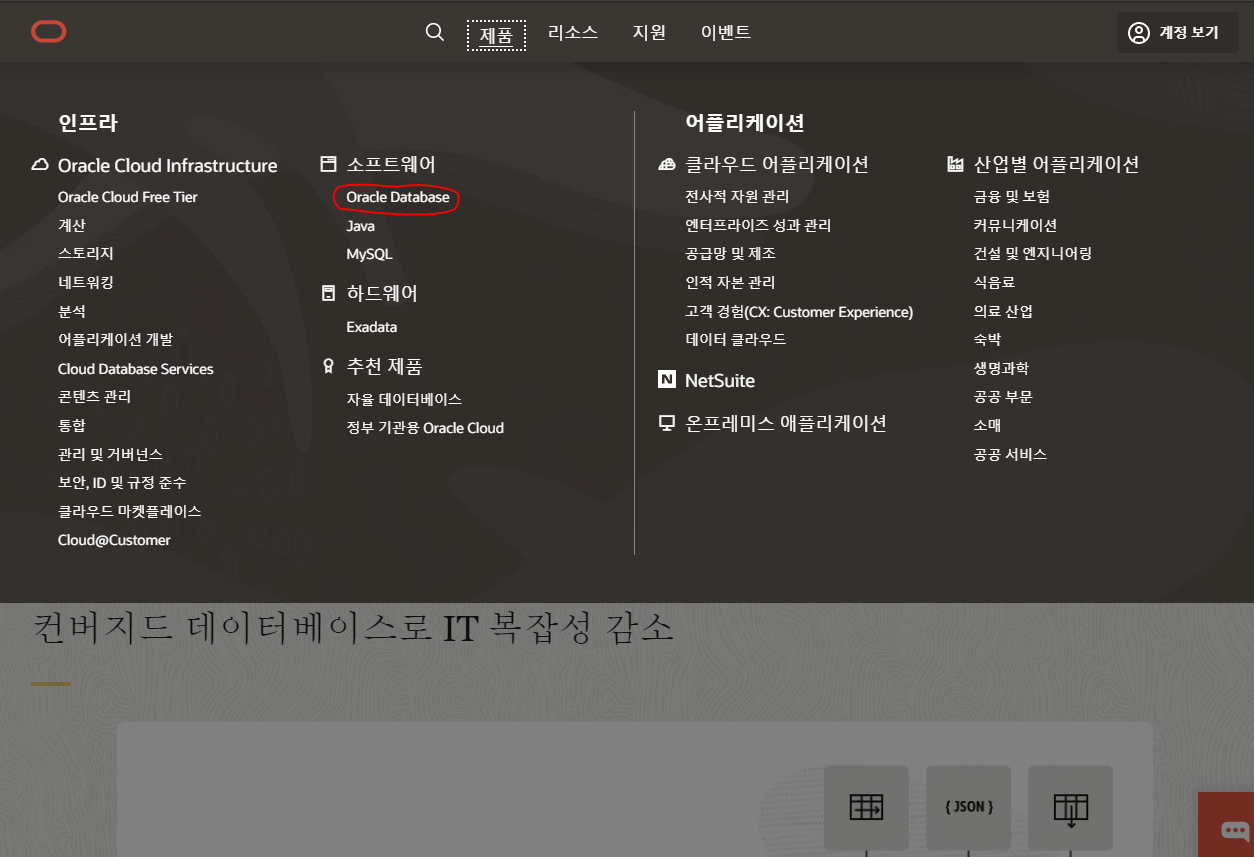
Task: Select the 분석 link
Action: pyautogui.click(x=72, y=311)
